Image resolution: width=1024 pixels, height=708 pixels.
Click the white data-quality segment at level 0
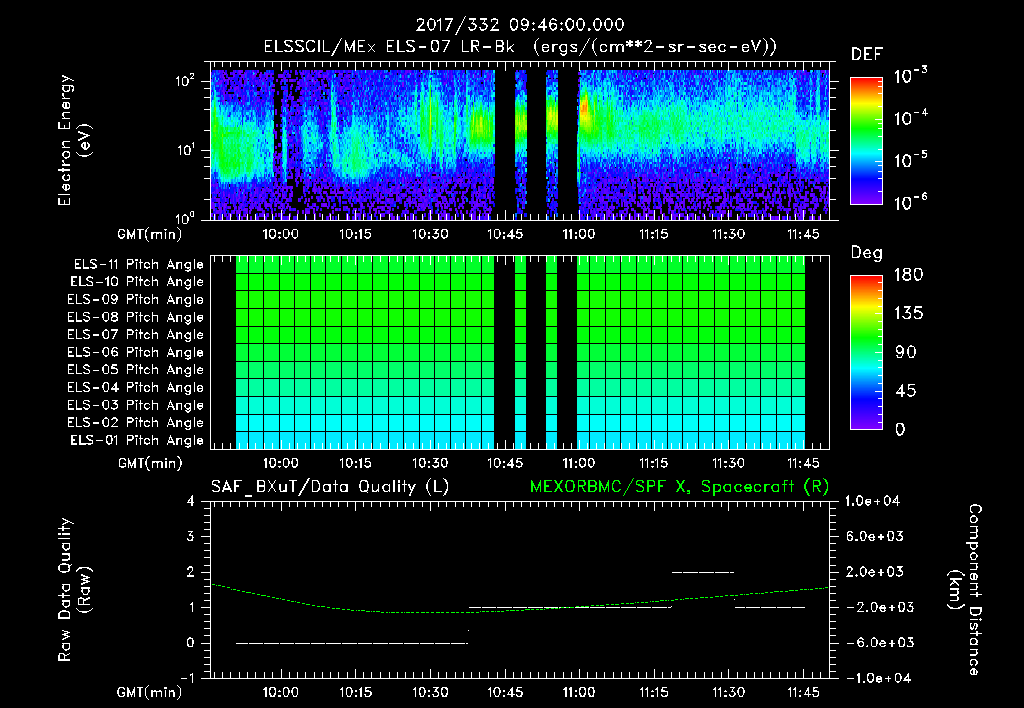point(352,643)
